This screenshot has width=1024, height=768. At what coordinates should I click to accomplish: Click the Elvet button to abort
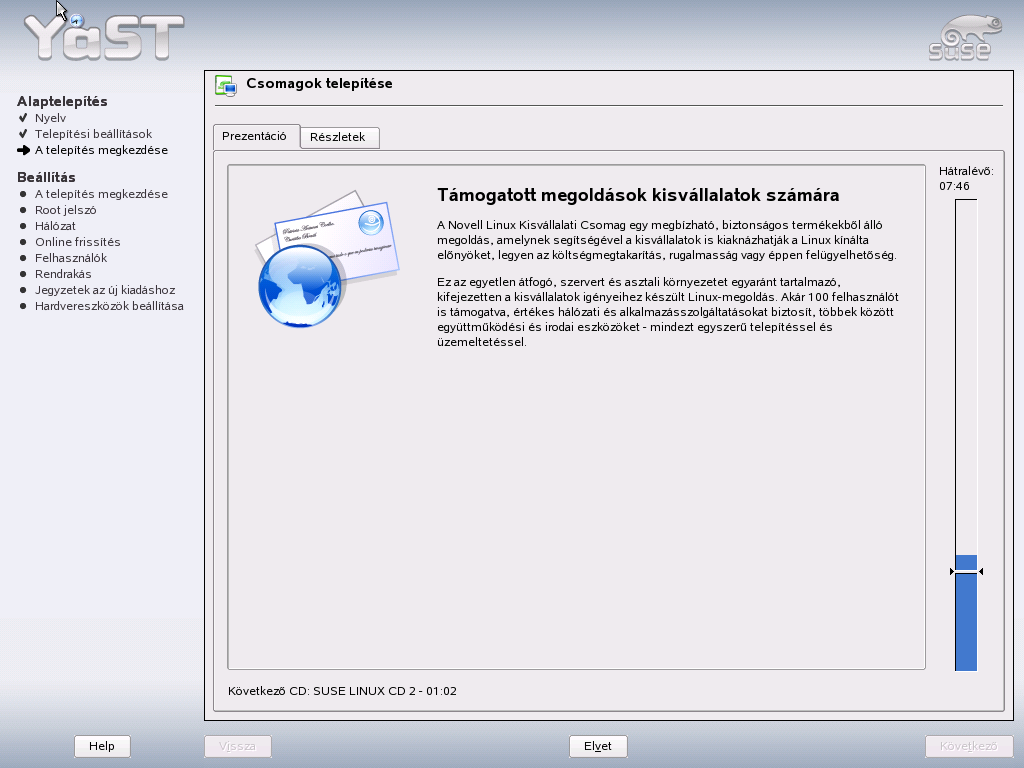tap(598, 746)
